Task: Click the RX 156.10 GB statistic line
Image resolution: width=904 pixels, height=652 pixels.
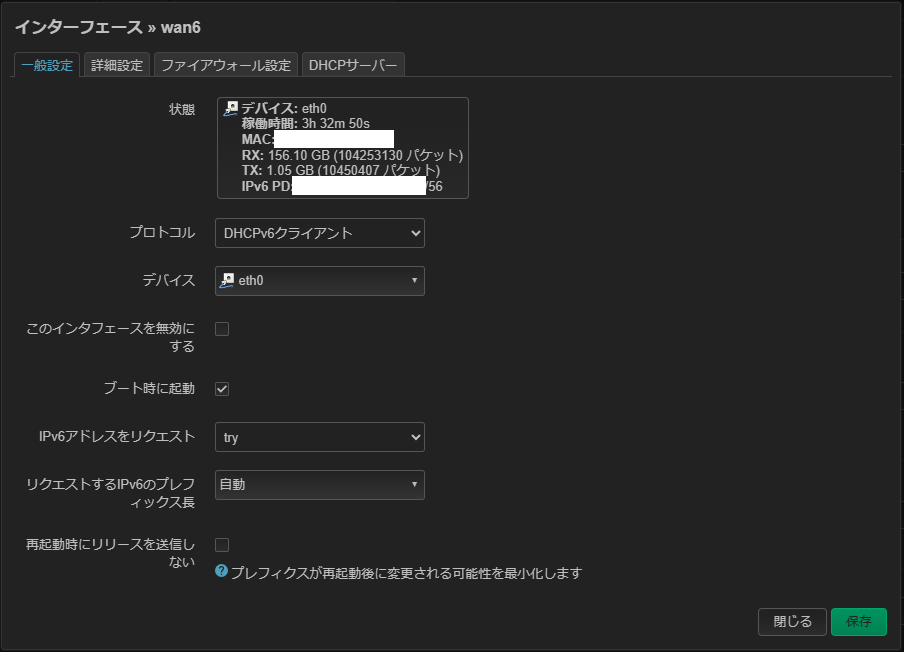Action: [x=352, y=155]
